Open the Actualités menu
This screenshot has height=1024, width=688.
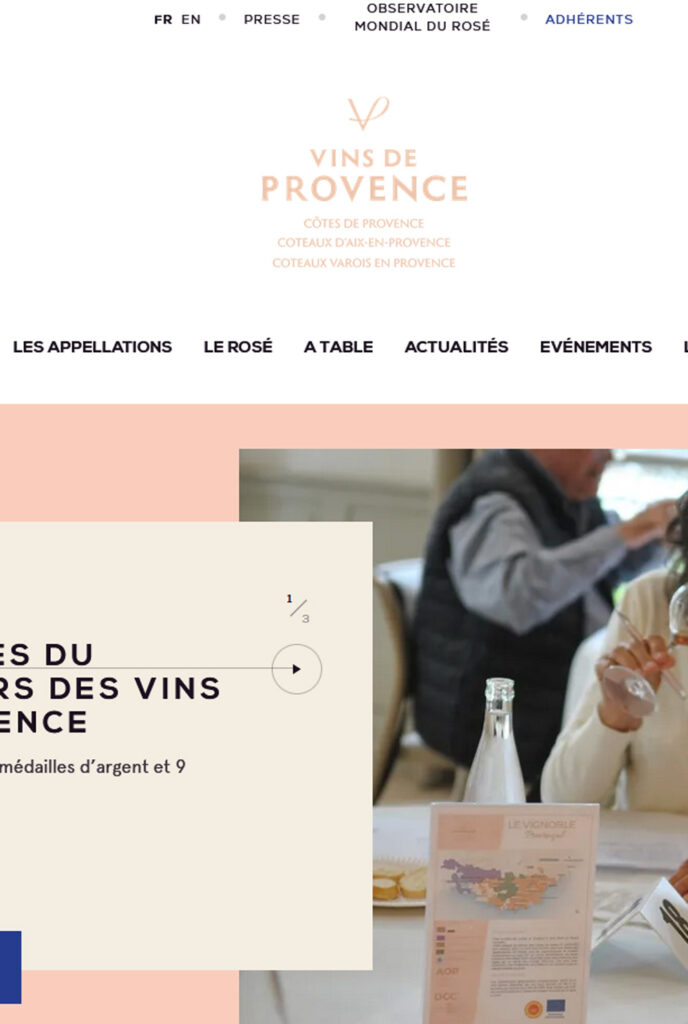coord(456,347)
